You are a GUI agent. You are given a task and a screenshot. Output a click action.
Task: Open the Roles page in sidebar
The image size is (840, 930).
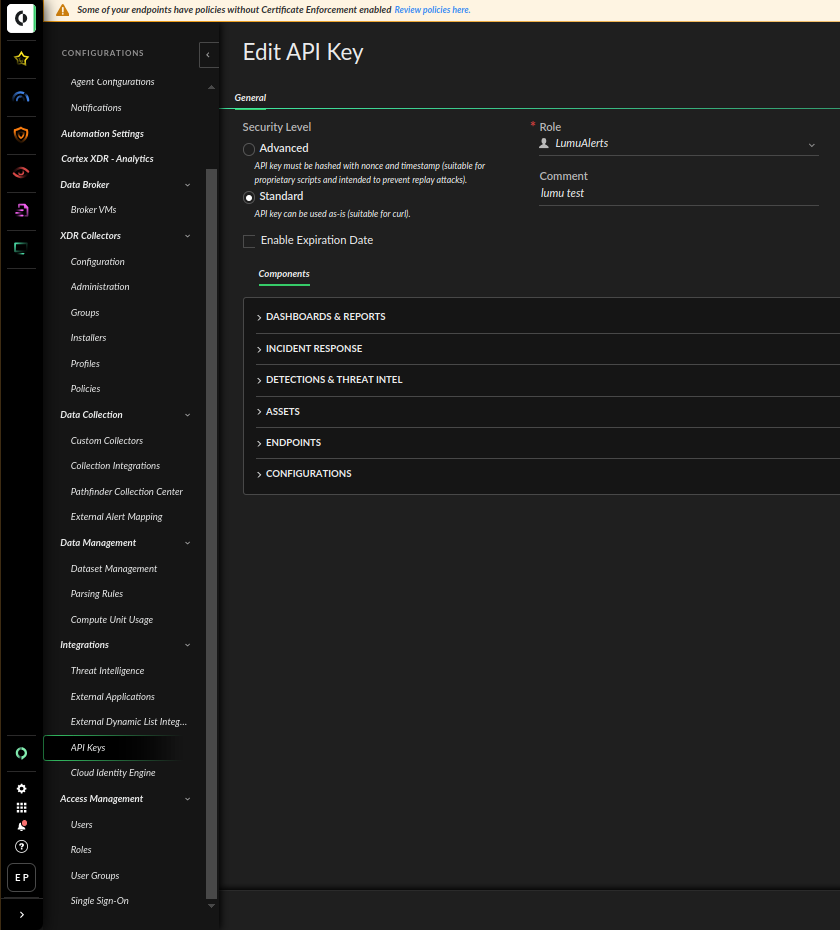pyautogui.click(x=81, y=850)
